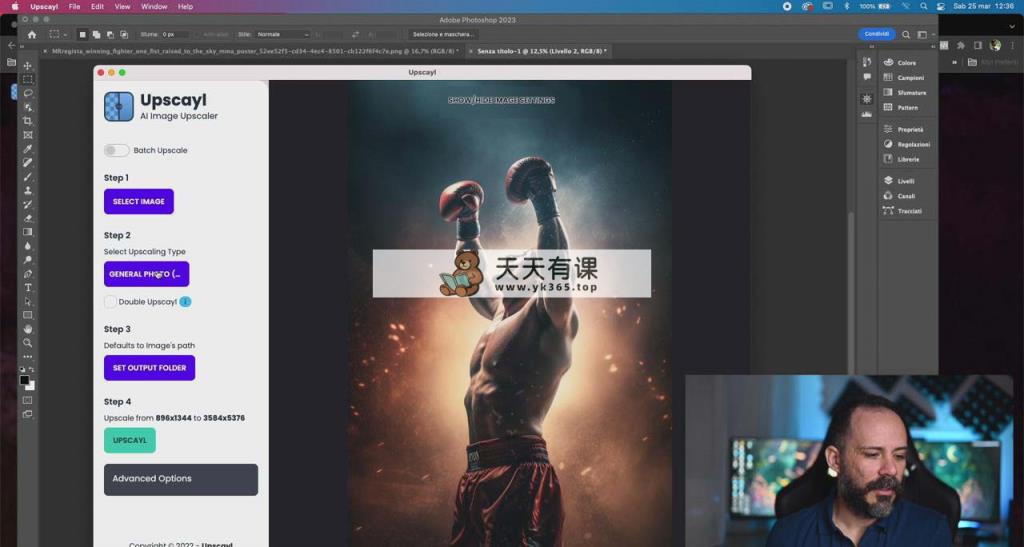Viewport: 1024px width, 547px height.
Task: Select the Frame tool
Action: point(27,135)
